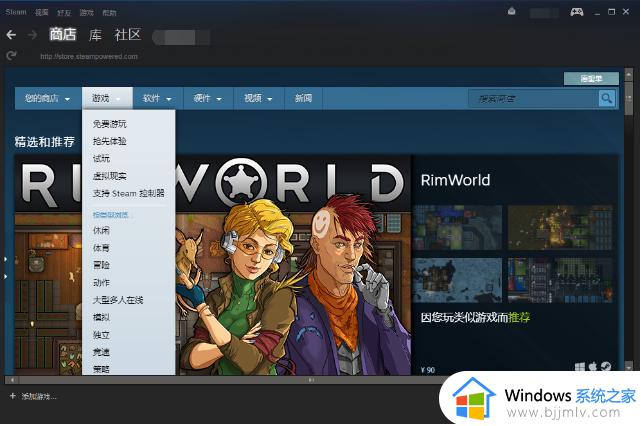The image size is (641, 426).
Task: Choose the 策略 genre
Action: [x=101, y=369]
